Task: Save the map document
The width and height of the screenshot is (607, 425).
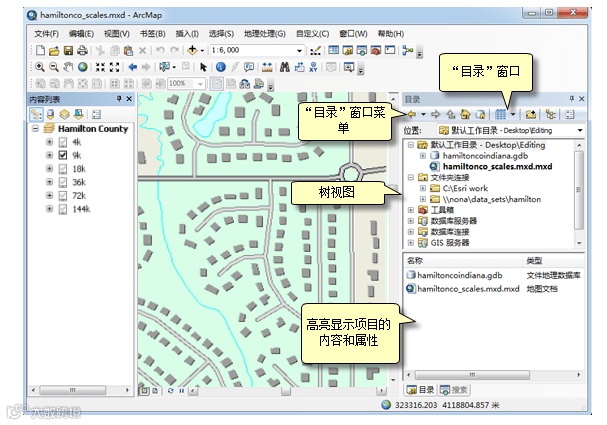Action: pos(68,50)
